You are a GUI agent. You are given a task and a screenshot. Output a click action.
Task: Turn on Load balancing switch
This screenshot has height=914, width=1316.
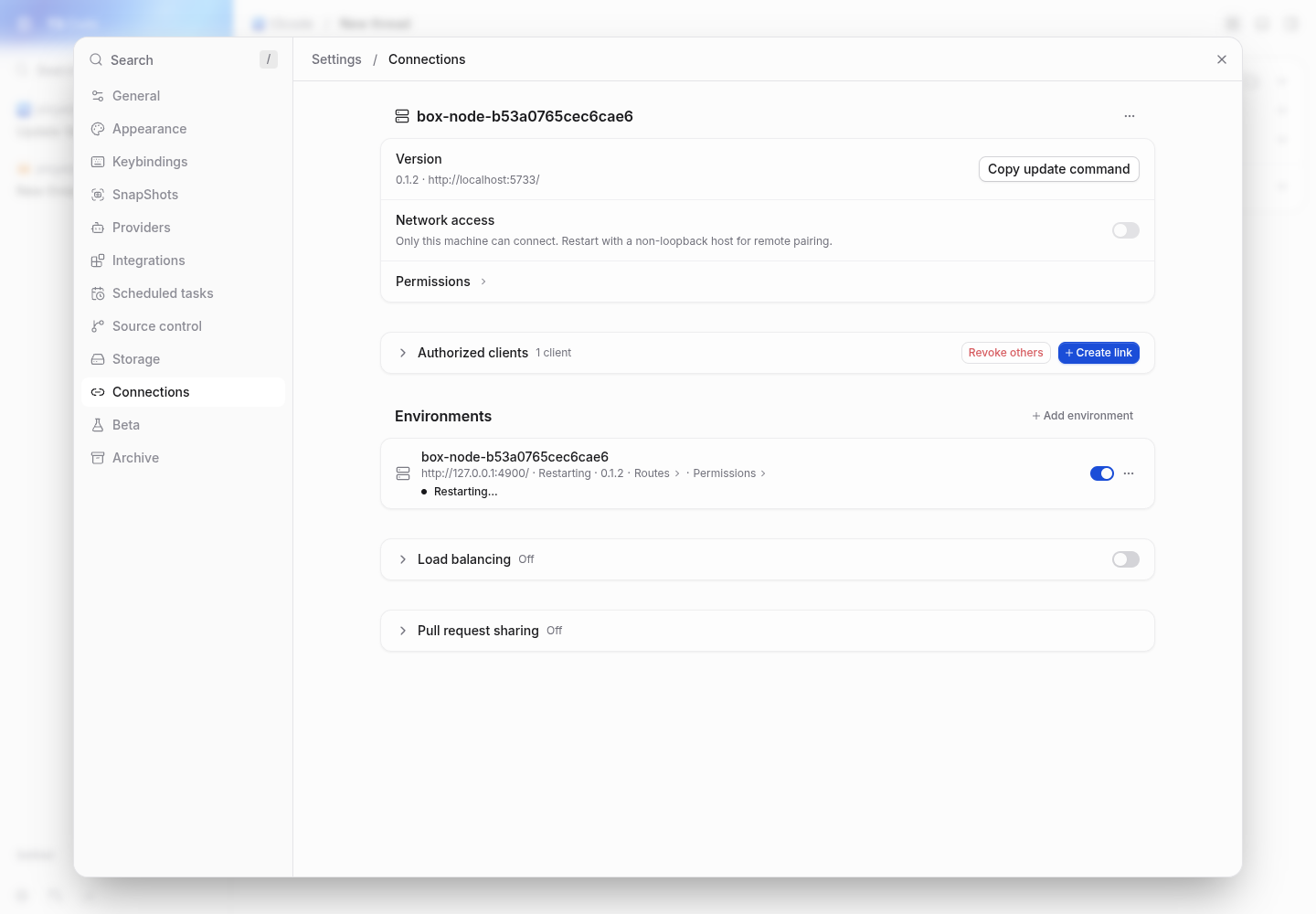1126,559
